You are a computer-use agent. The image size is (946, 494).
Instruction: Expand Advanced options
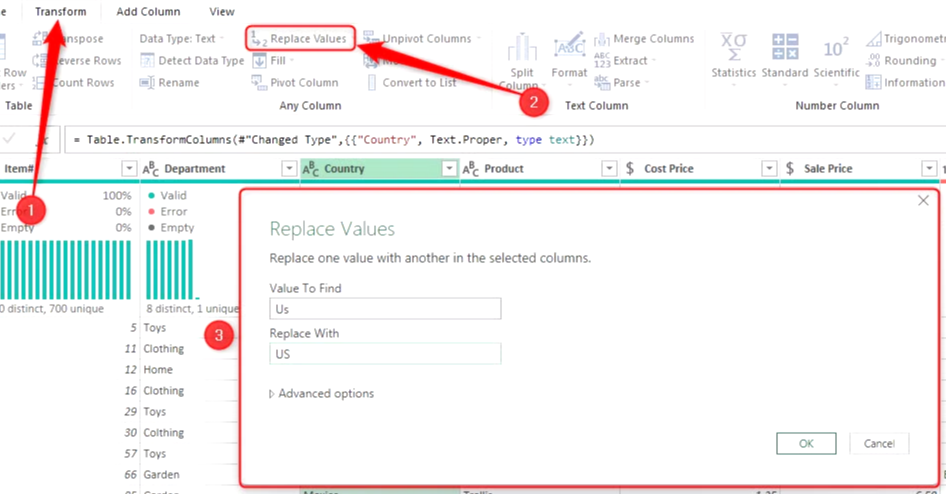[322, 393]
